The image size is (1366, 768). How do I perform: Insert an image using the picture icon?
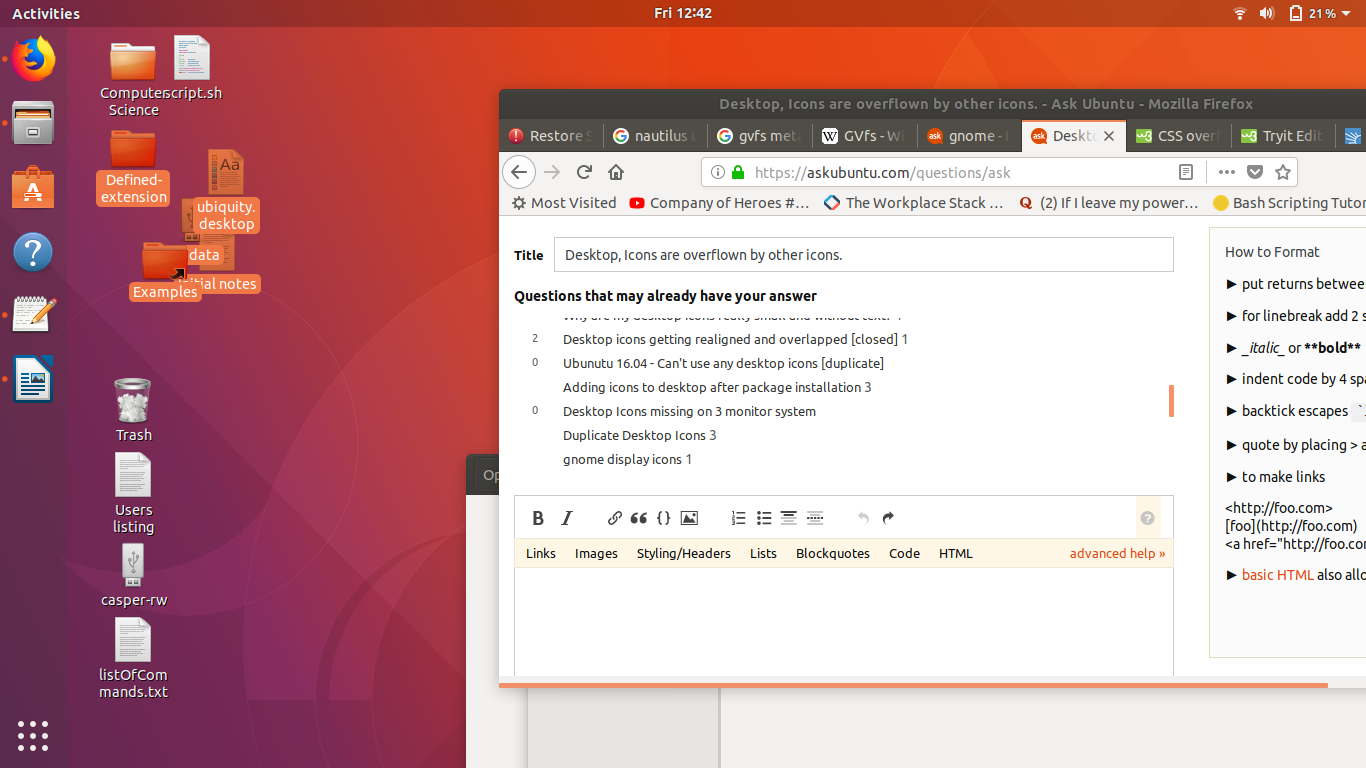(x=689, y=518)
